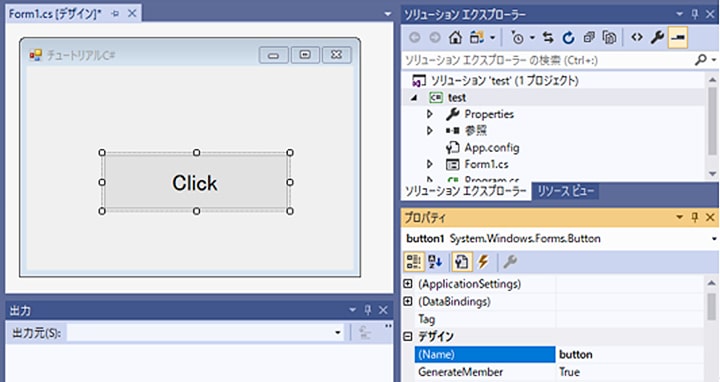Collapse all items in Solution Explorer

(589, 38)
